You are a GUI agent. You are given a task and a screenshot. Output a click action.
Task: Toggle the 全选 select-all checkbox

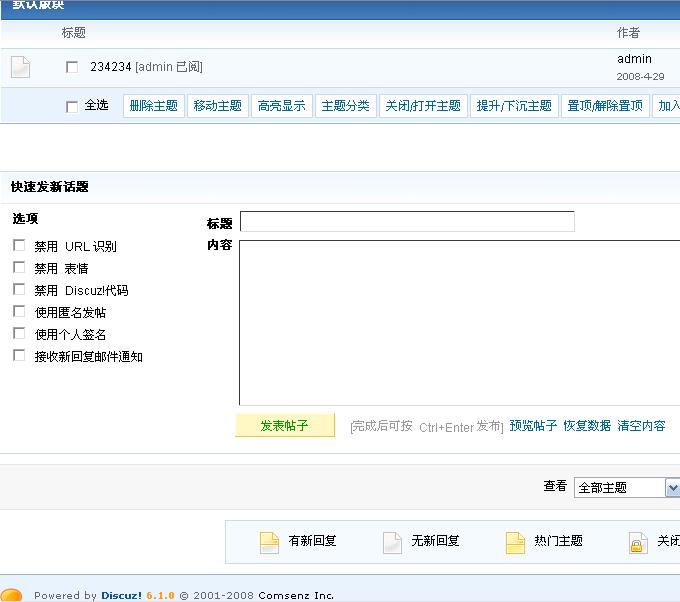pyautogui.click(x=72, y=106)
